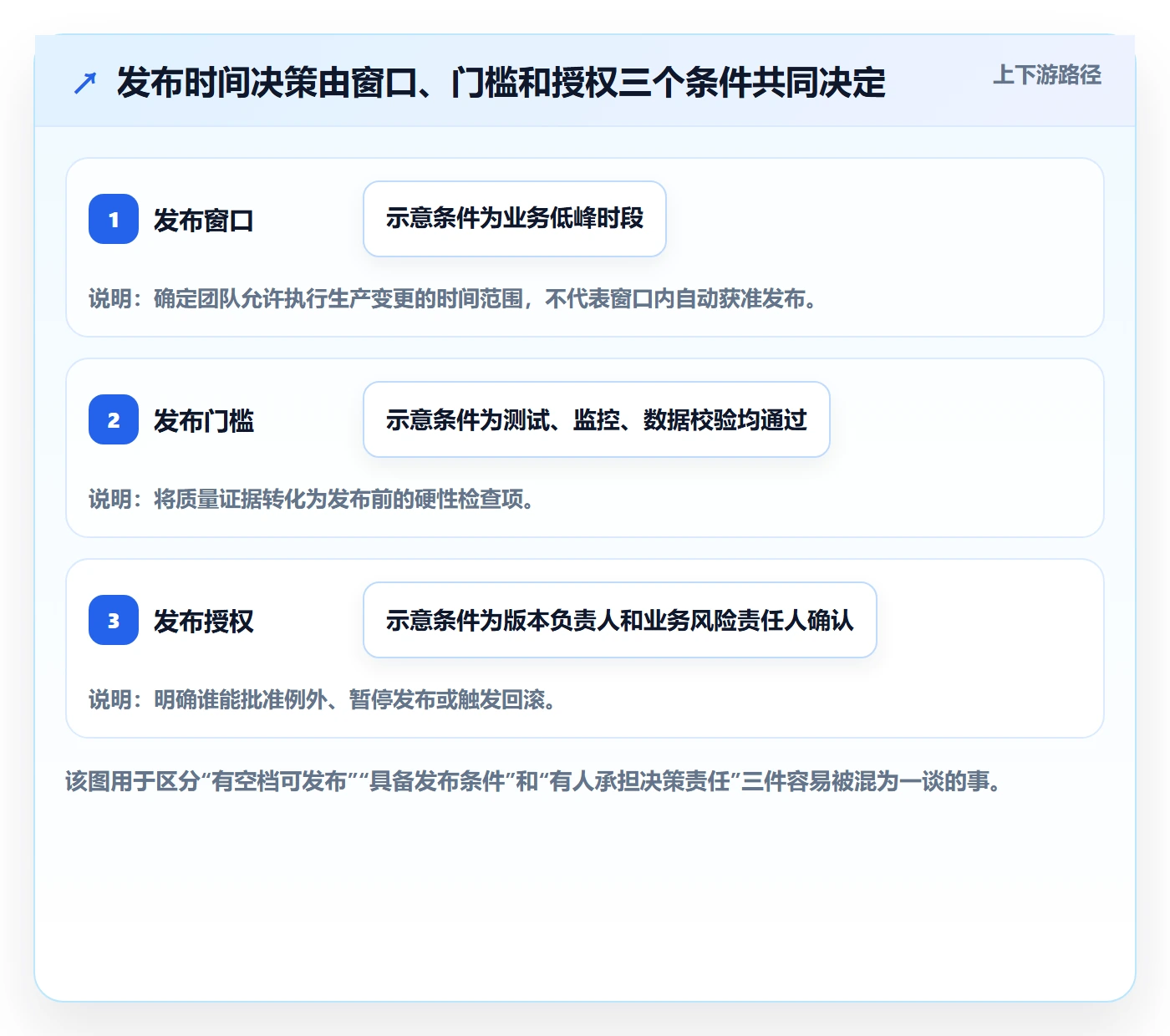Click the title 发布时间决策由窗口、门槛和授权三个条件共同决定
This screenshot has width=1170, height=1036.
point(501,83)
